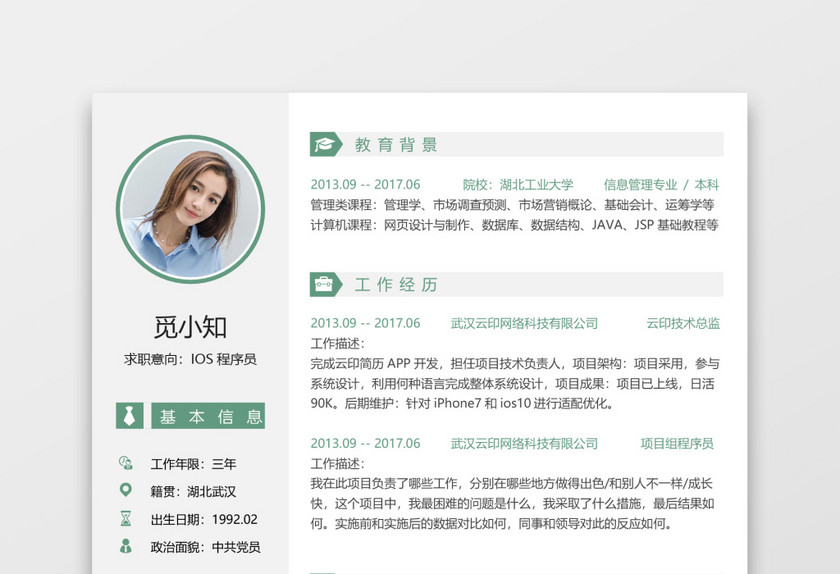Click the line starting with 完成云印简历 APP 开发
The image size is (840, 574).
coord(515,364)
